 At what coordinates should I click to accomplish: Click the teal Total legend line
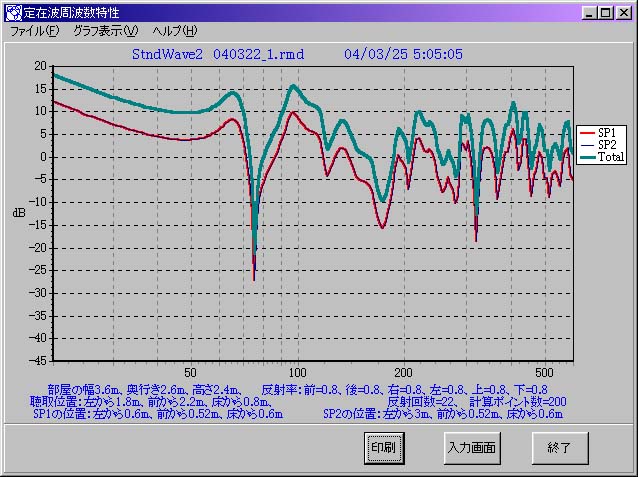pos(587,157)
